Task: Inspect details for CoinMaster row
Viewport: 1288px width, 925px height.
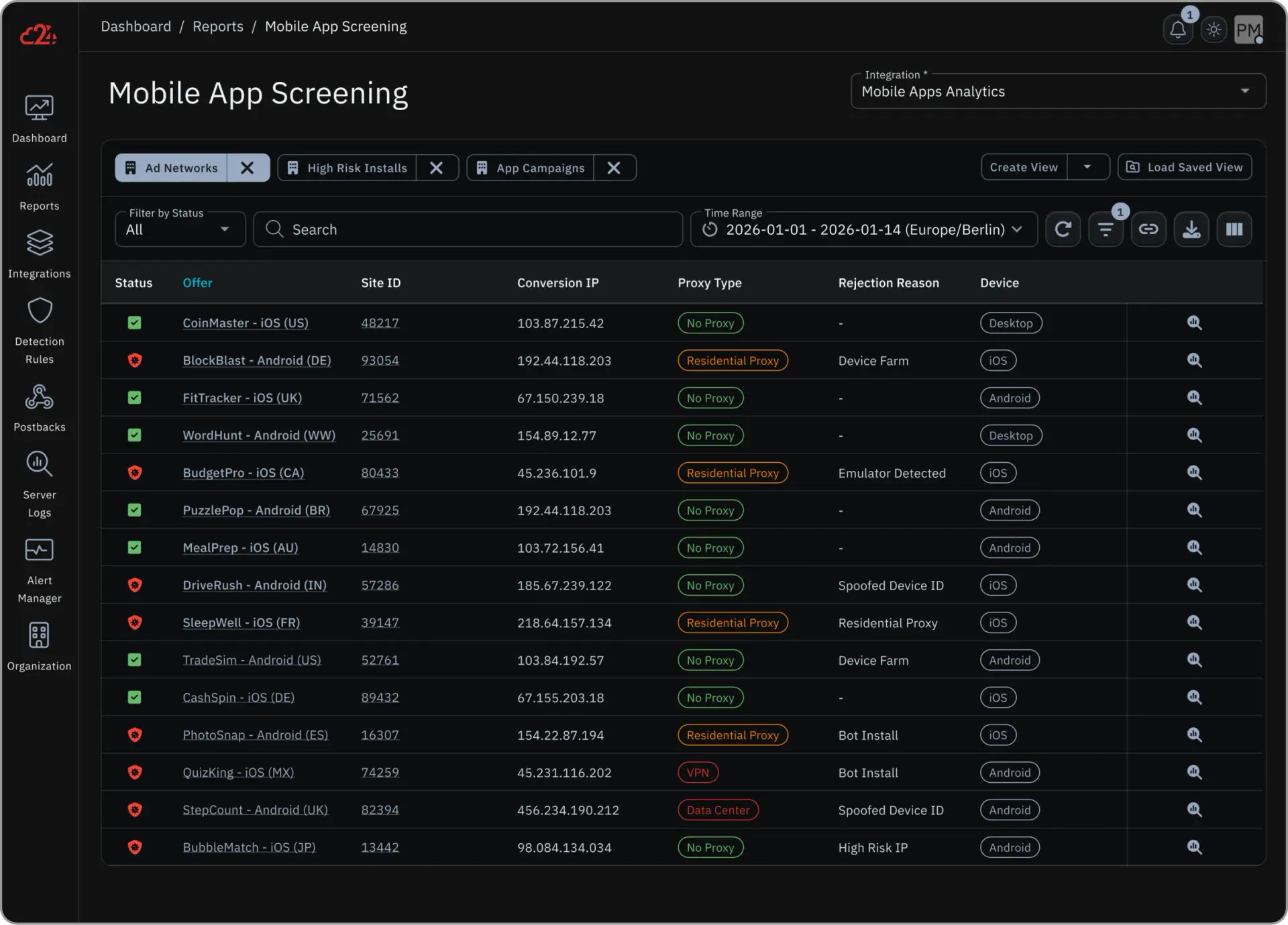Action: [x=1194, y=323]
